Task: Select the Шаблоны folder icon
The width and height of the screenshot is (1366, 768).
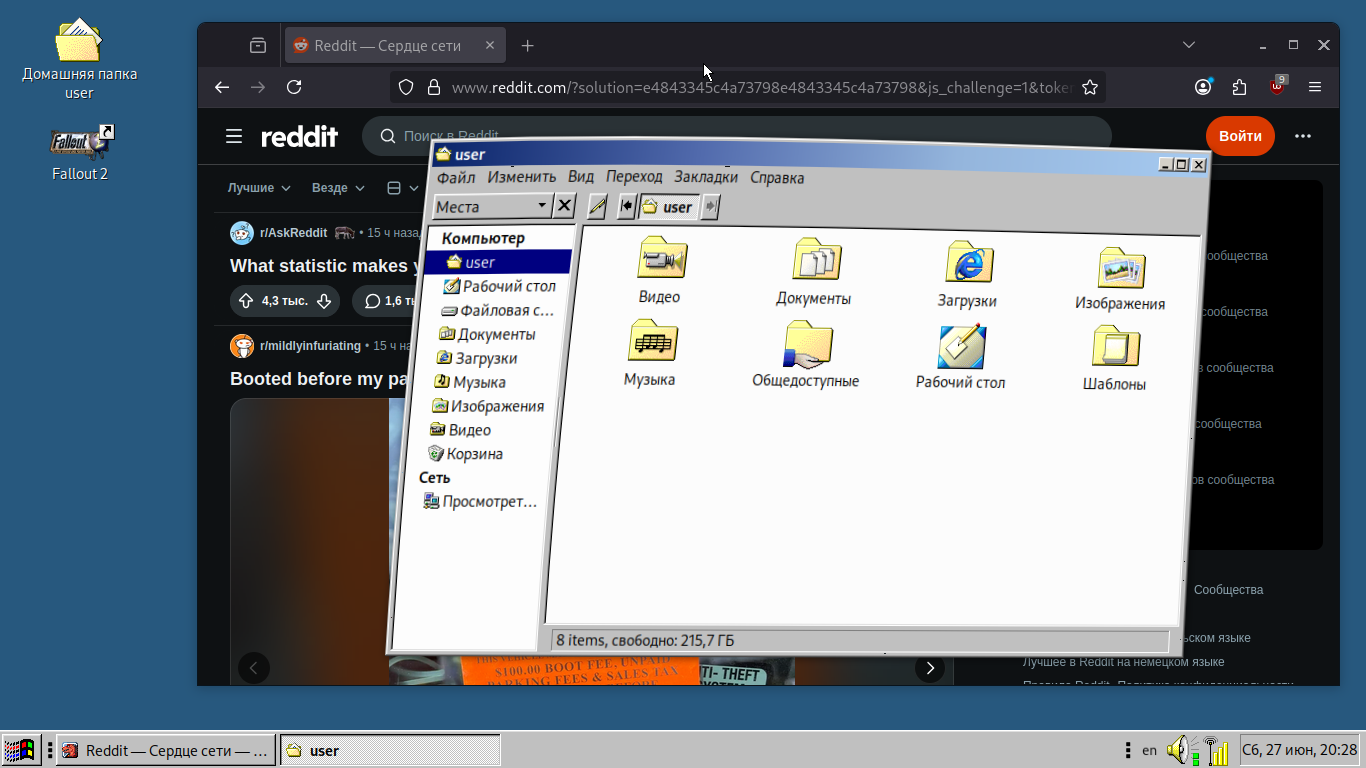Action: click(x=1115, y=358)
